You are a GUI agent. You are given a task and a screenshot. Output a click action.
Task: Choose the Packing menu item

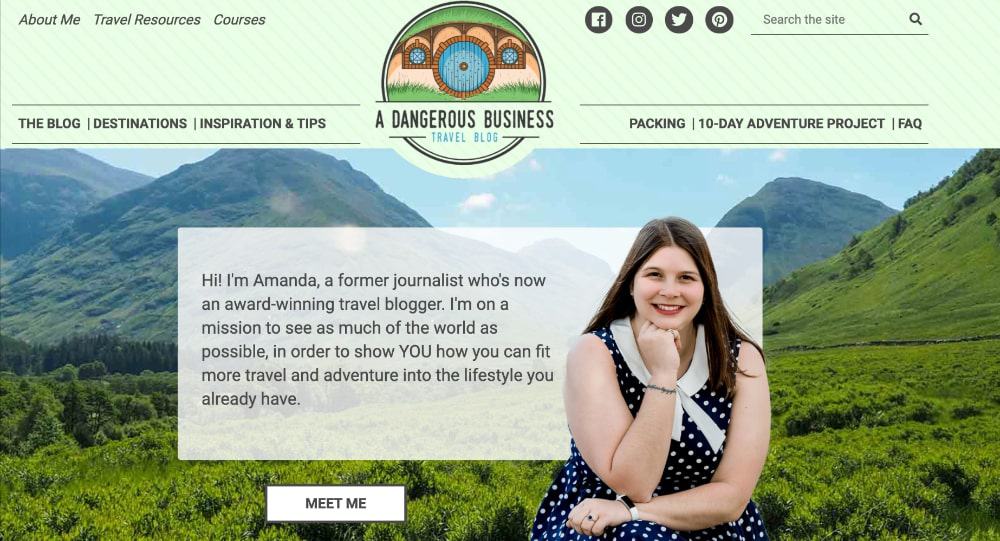tap(657, 124)
